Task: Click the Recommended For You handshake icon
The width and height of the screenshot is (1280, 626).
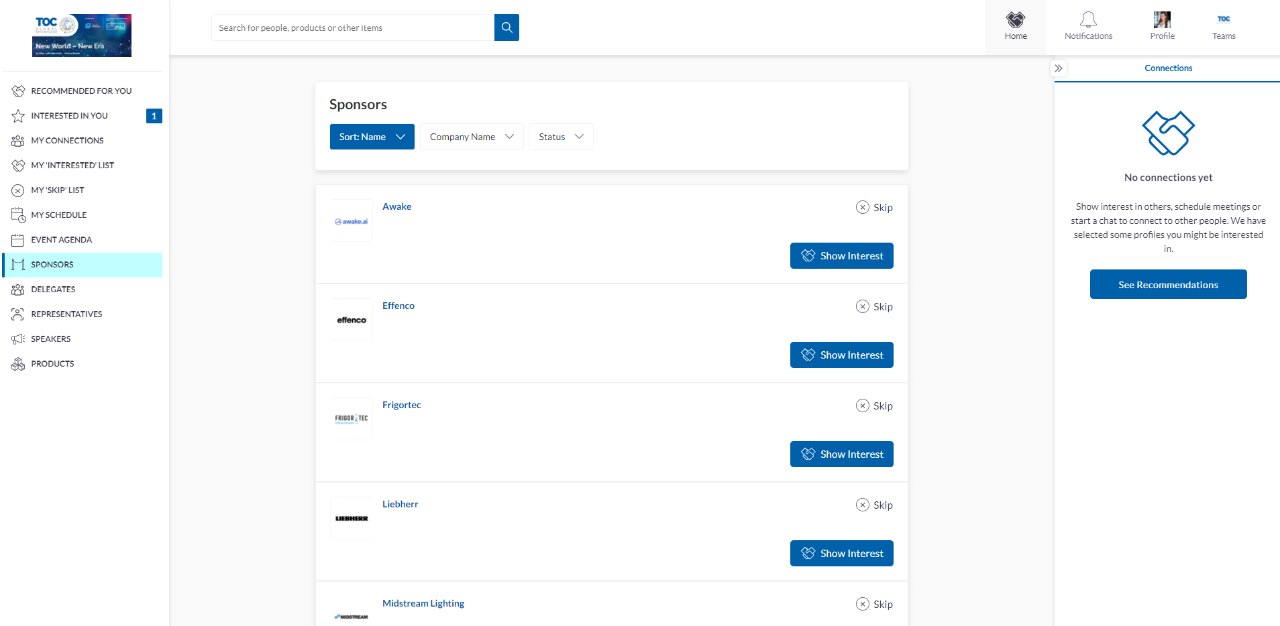Action: 18,91
